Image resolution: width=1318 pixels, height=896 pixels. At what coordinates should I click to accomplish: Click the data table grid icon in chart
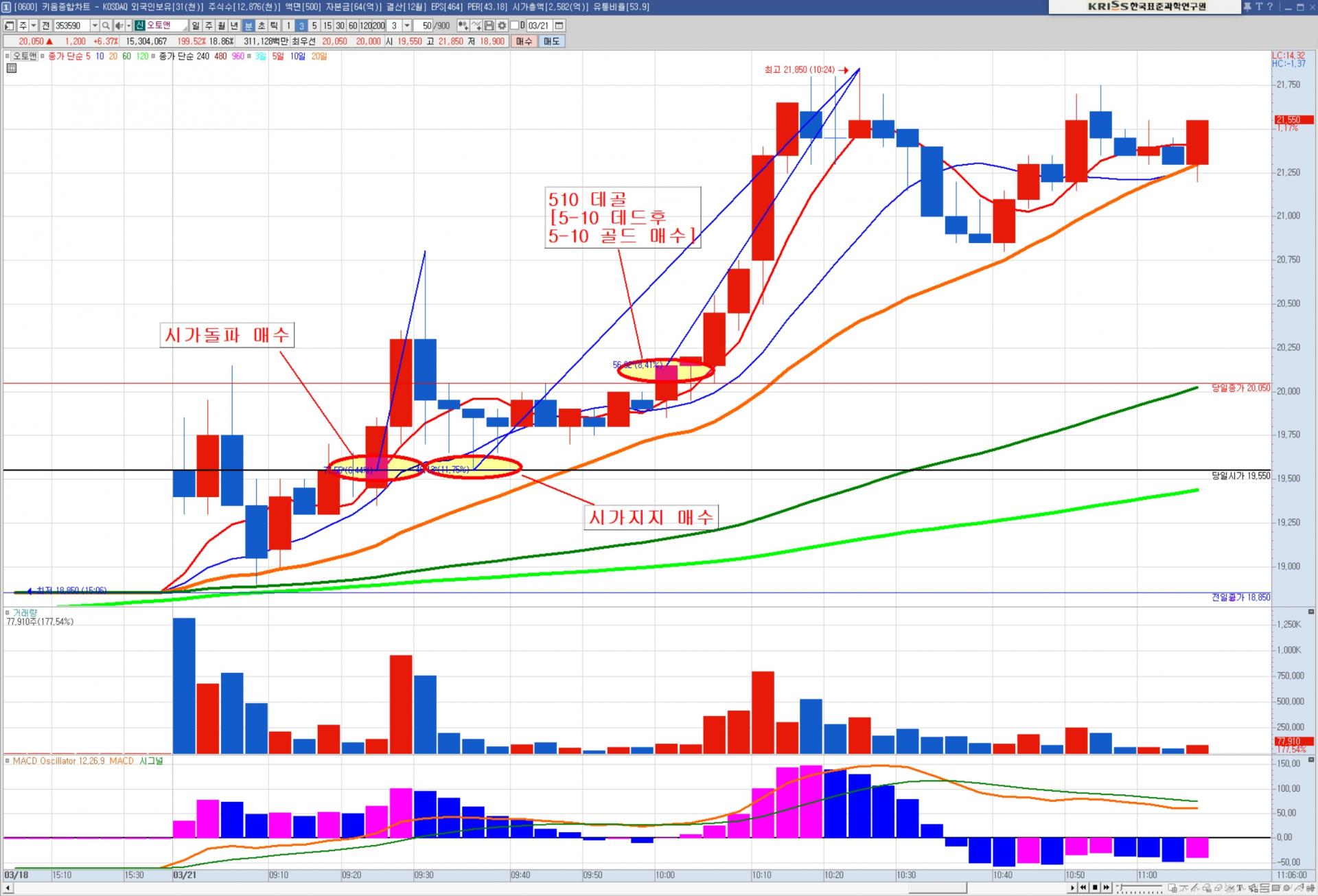pos(12,68)
